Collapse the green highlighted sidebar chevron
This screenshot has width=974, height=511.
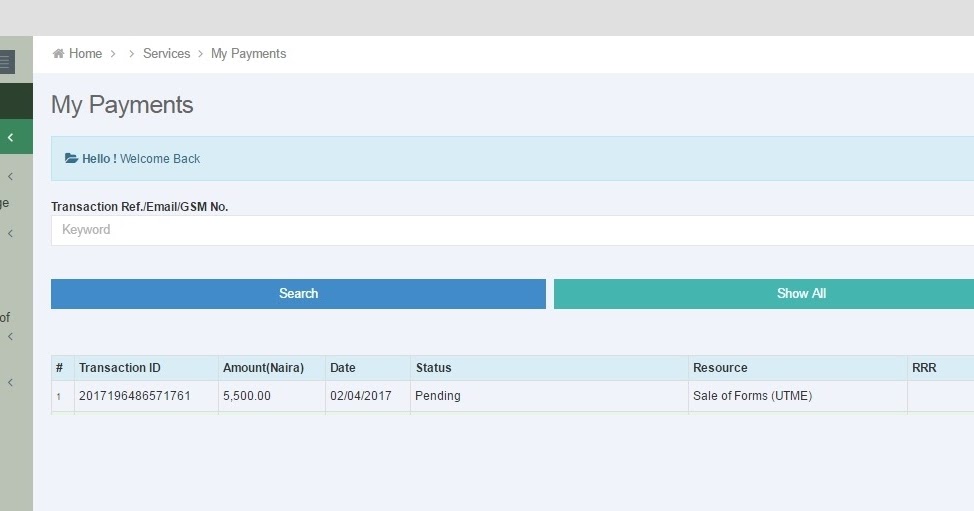coord(11,137)
